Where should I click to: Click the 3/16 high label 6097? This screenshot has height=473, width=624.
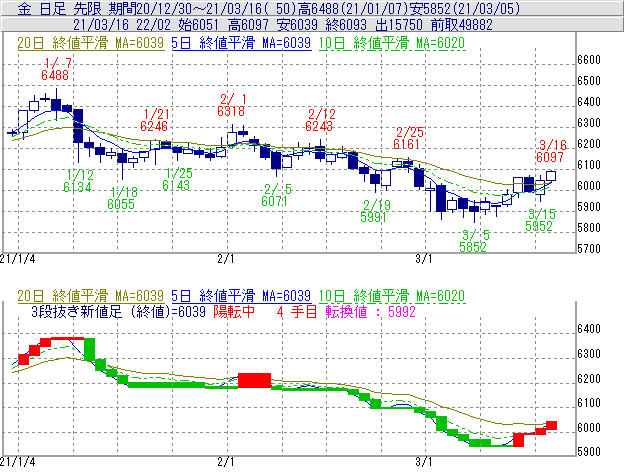click(x=551, y=157)
